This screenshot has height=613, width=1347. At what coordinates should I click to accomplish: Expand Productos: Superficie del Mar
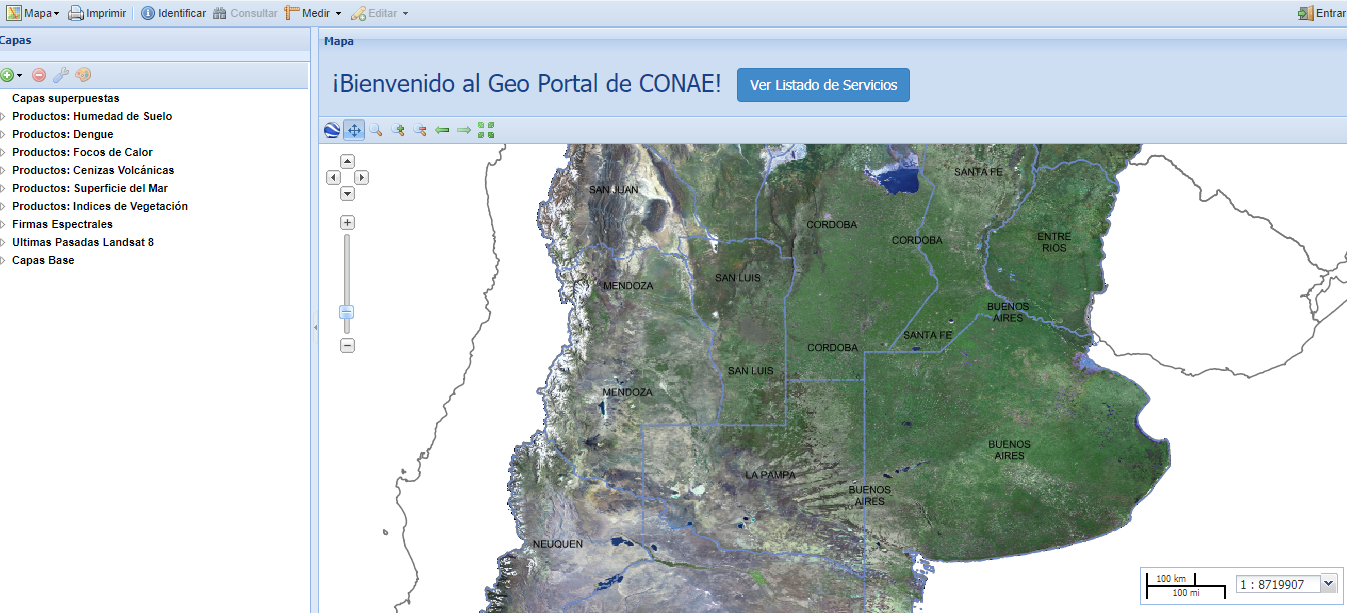pyautogui.click(x=3, y=189)
